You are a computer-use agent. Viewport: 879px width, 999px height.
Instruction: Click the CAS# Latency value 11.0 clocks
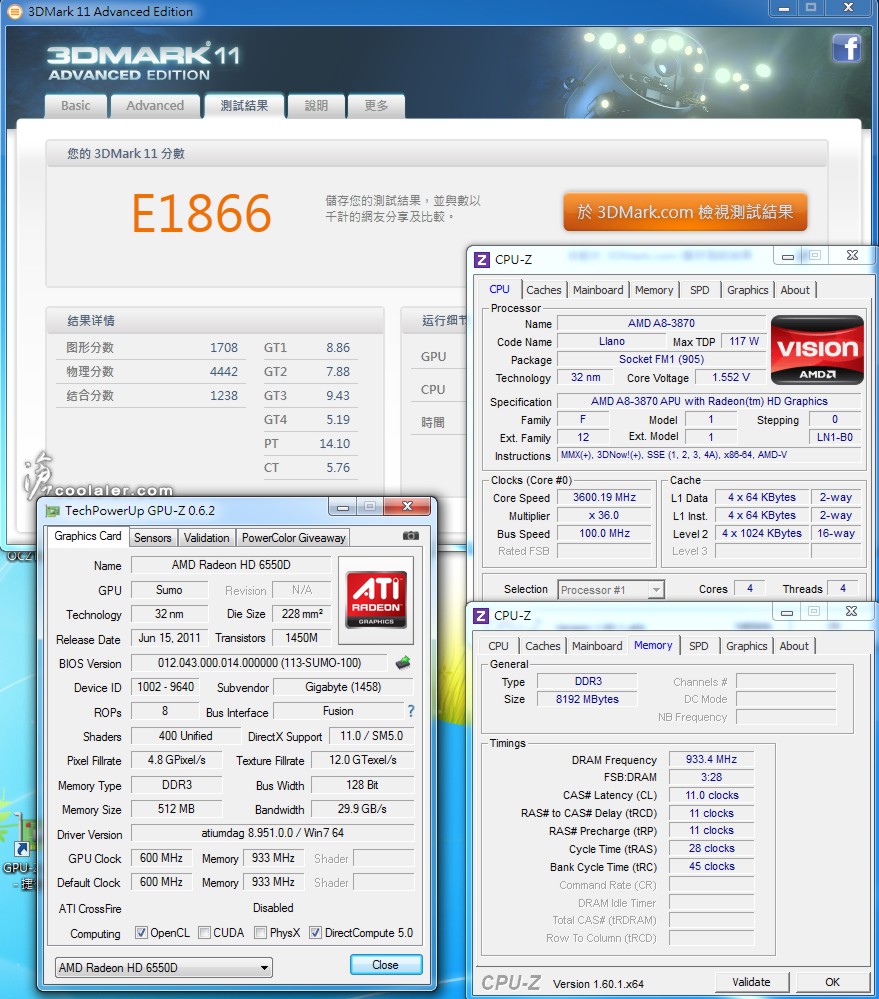[x=711, y=795]
